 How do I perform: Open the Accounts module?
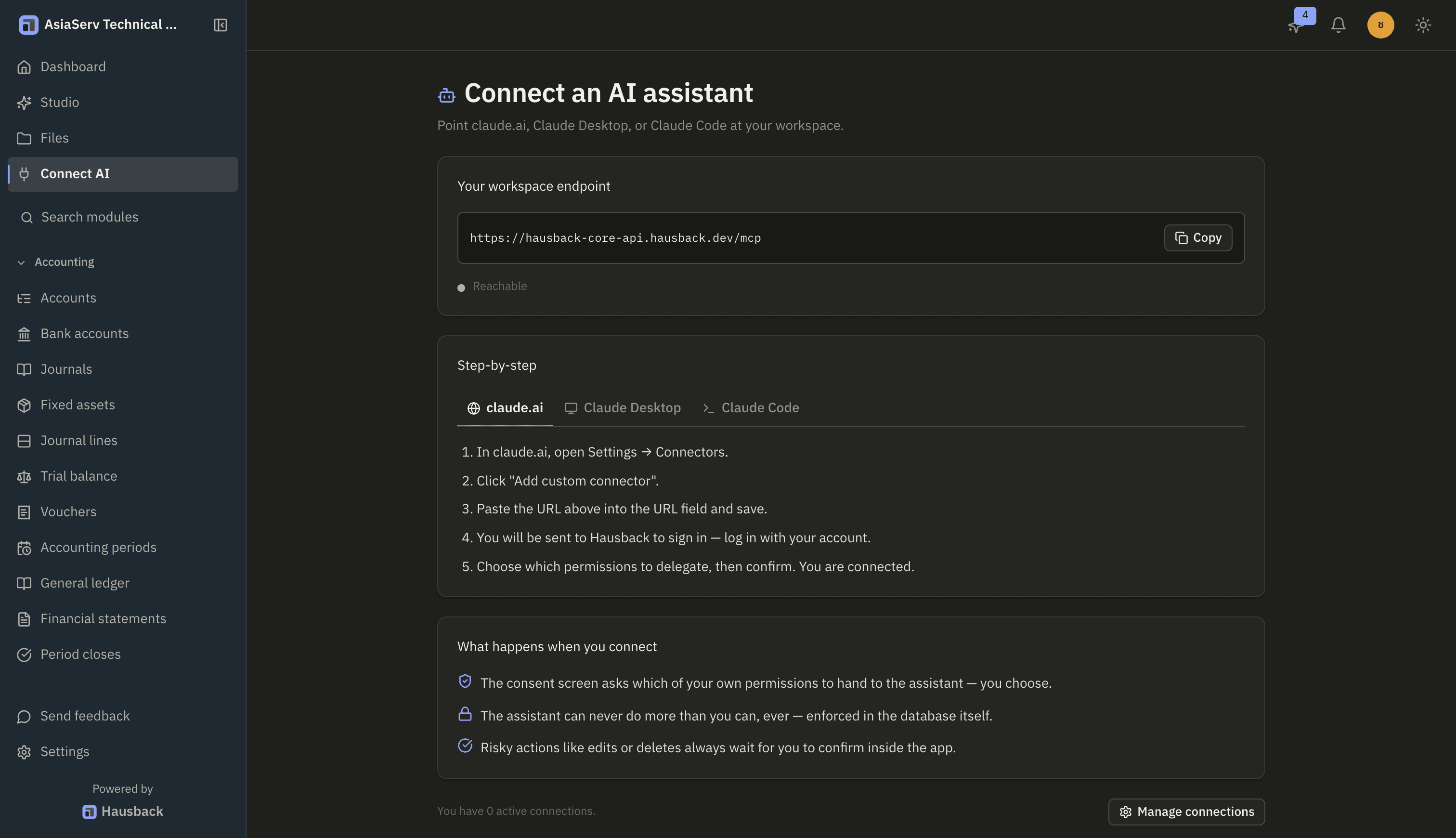(x=122, y=298)
